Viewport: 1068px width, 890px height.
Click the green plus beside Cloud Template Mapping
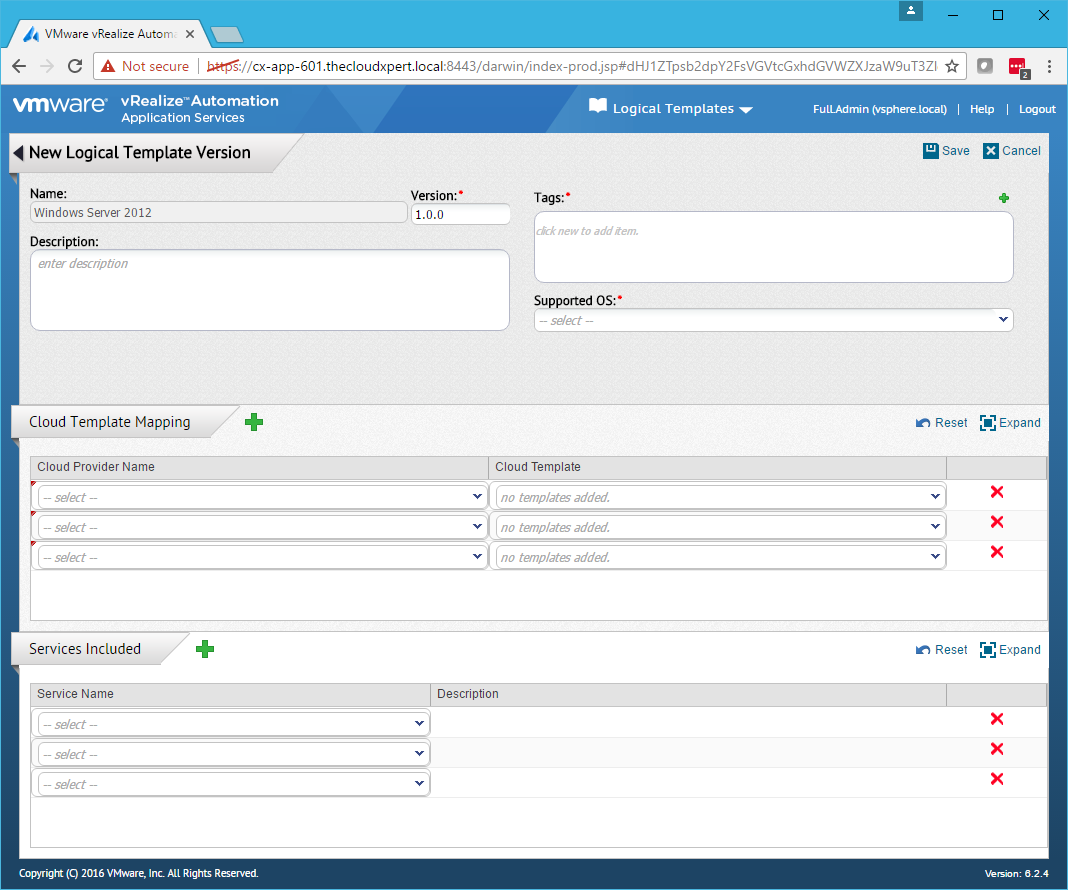click(x=254, y=422)
